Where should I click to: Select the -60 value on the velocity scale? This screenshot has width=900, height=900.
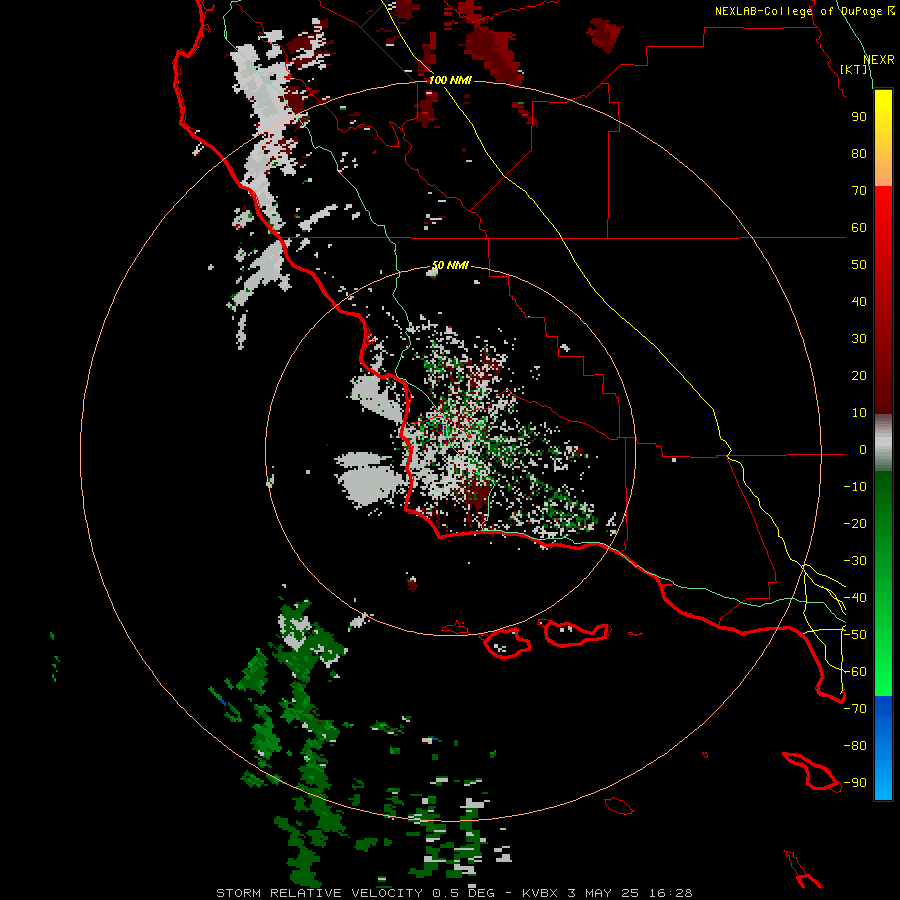tap(855, 672)
